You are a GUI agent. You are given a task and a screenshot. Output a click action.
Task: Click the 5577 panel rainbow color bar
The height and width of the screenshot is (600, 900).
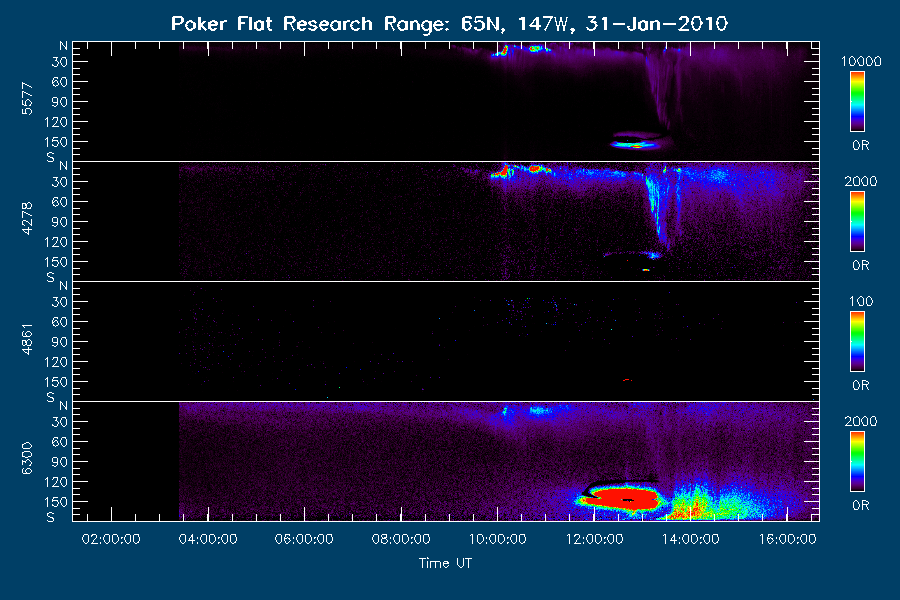(x=857, y=102)
